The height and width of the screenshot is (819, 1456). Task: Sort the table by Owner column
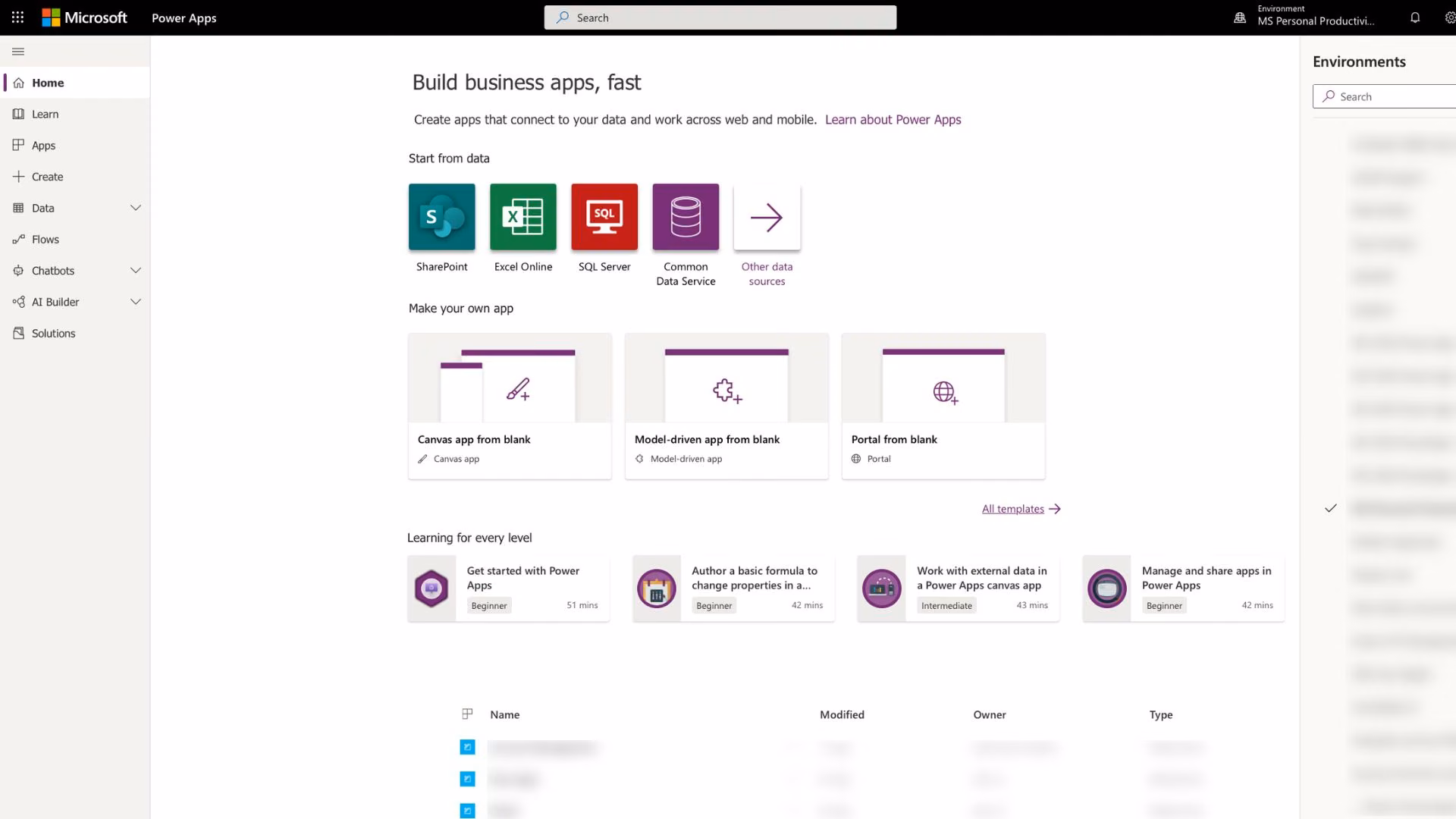[990, 714]
